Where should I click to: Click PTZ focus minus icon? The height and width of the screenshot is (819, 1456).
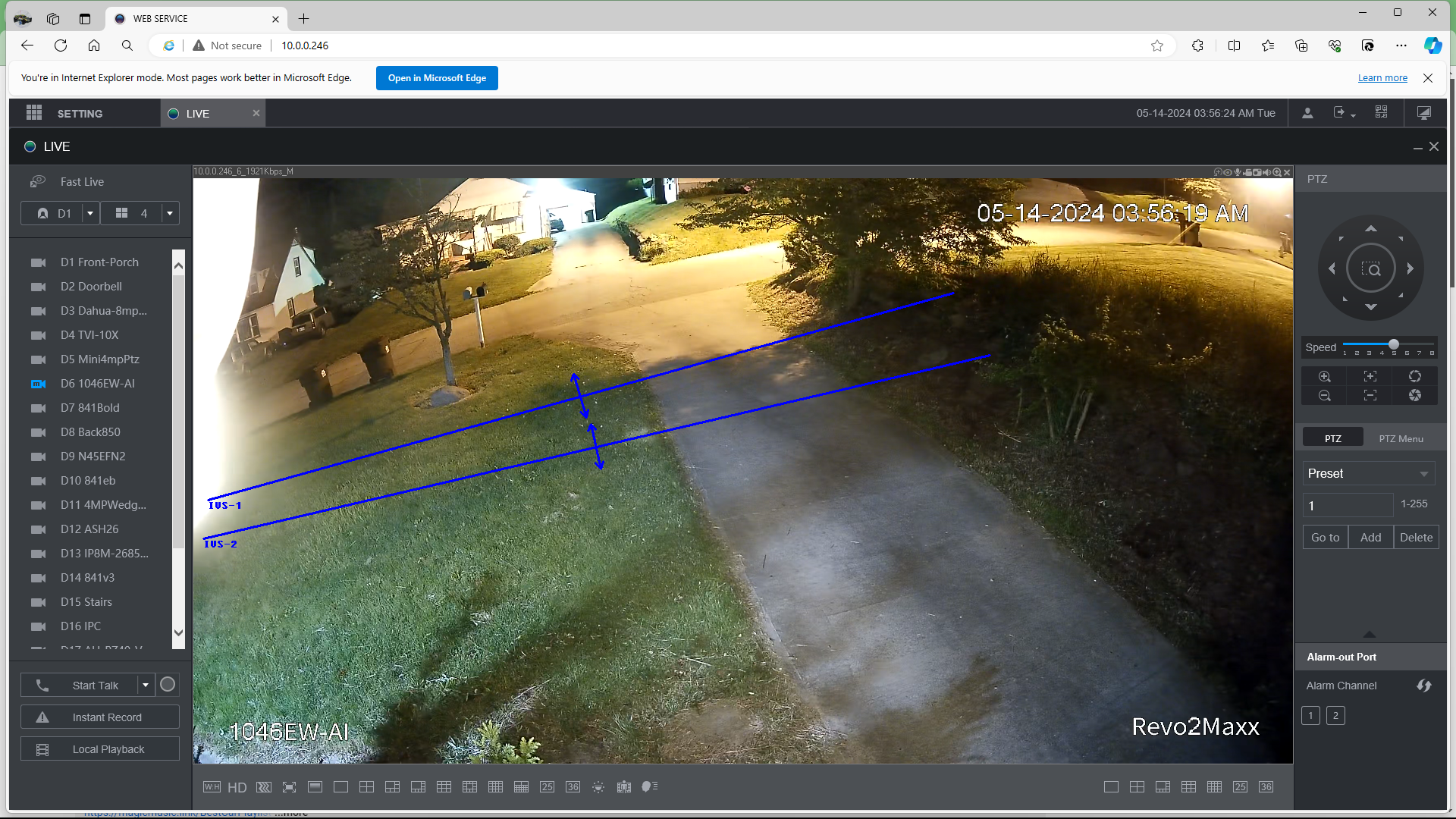(x=1370, y=396)
